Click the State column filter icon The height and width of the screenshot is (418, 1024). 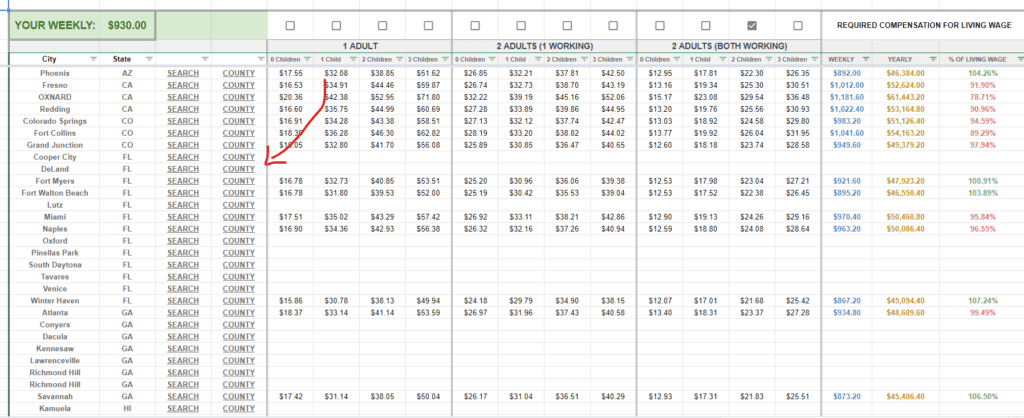point(148,59)
